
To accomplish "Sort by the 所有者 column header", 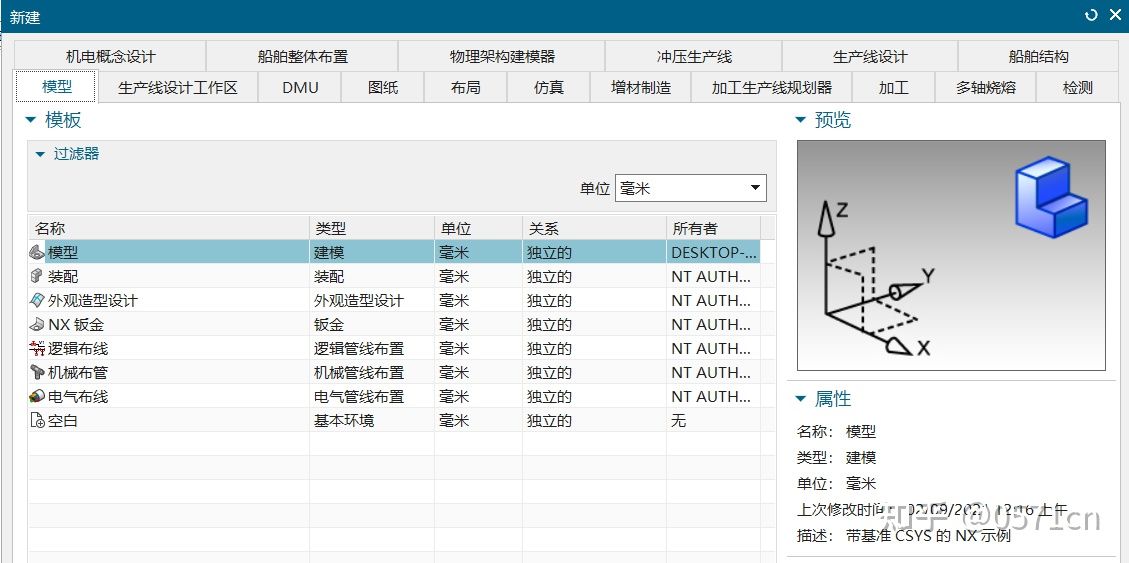I will coord(713,228).
